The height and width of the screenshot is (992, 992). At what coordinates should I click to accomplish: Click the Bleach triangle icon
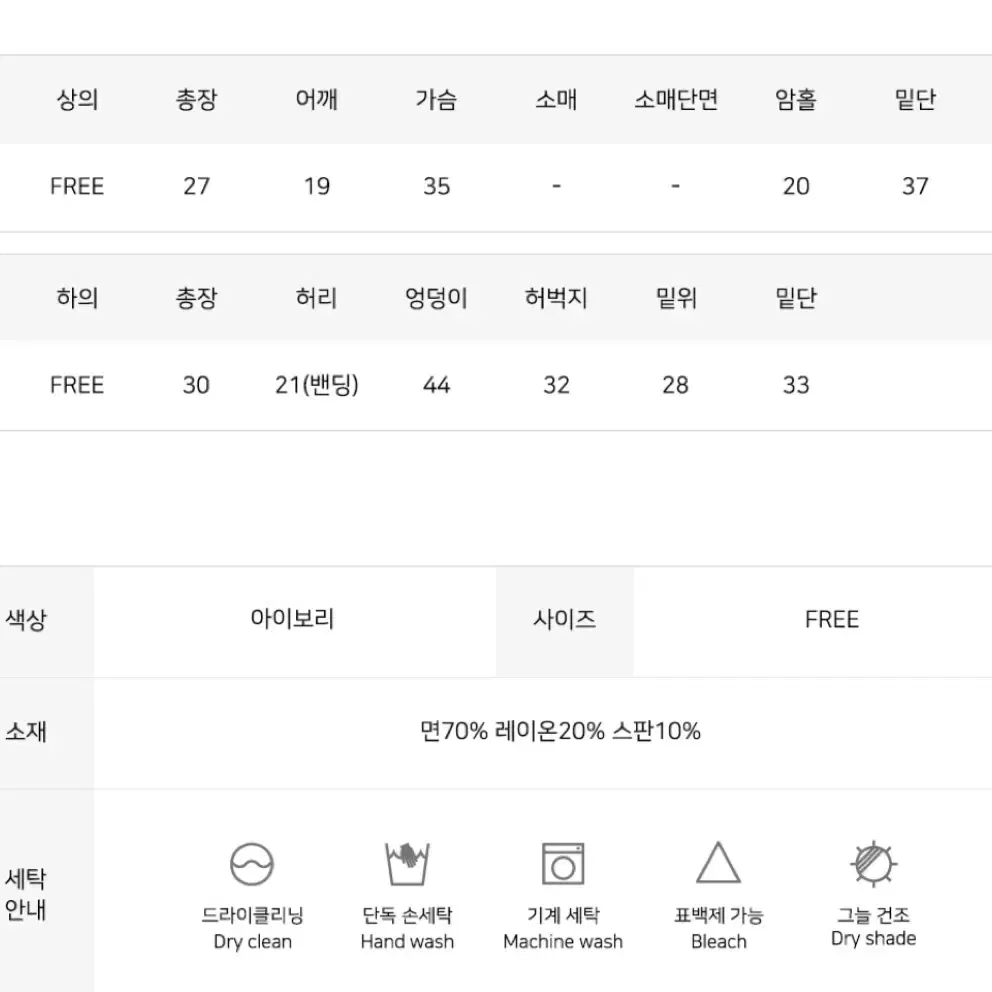click(x=718, y=862)
